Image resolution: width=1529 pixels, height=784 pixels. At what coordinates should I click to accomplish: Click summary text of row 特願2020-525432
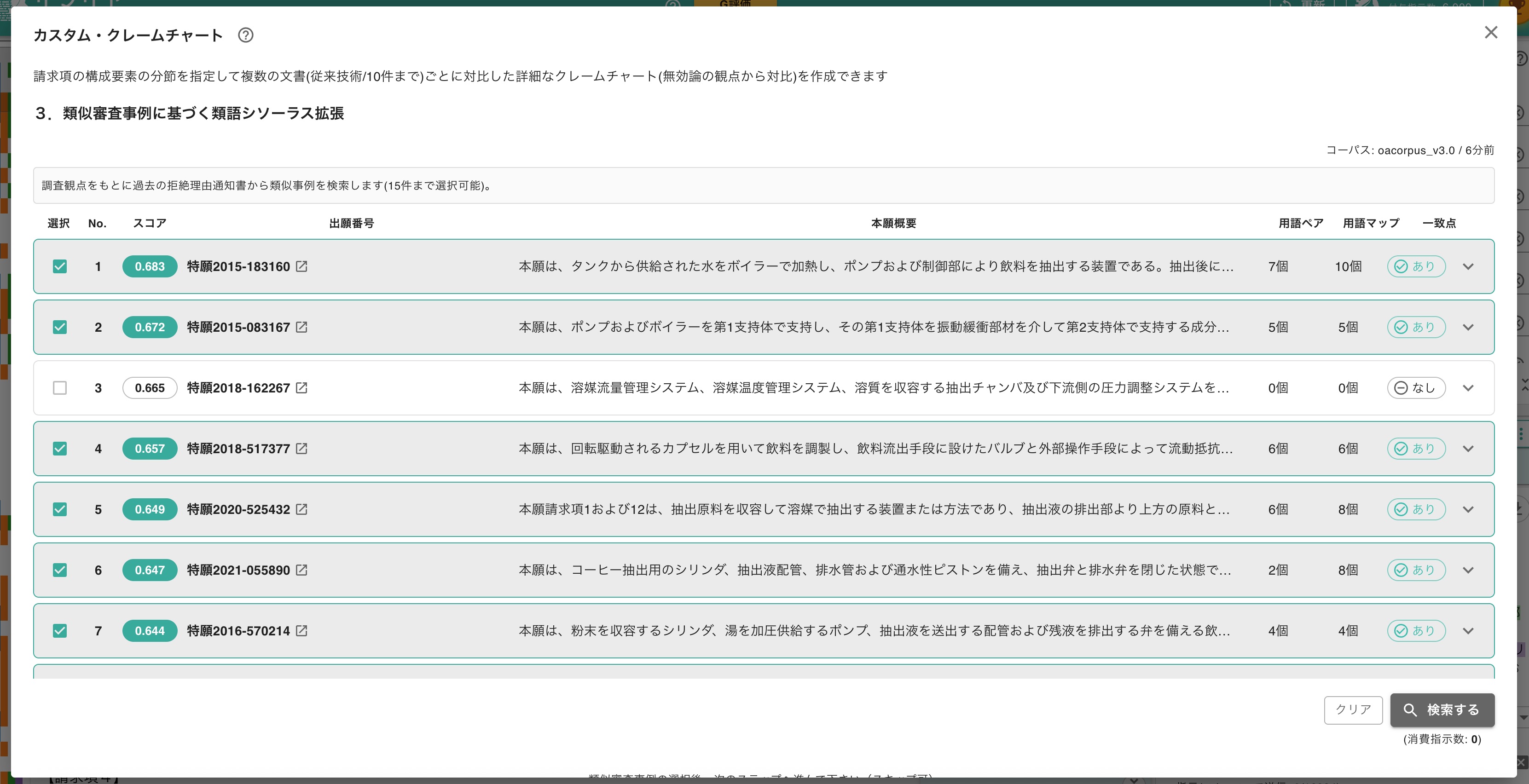(x=874, y=509)
